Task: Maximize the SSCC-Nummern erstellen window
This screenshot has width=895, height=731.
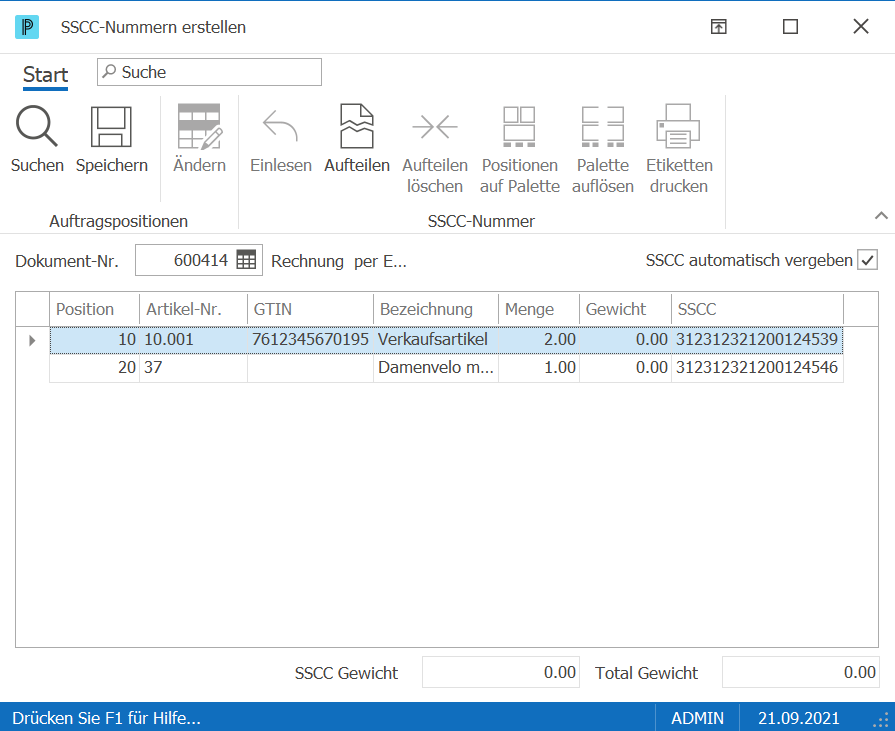Action: pos(790,26)
